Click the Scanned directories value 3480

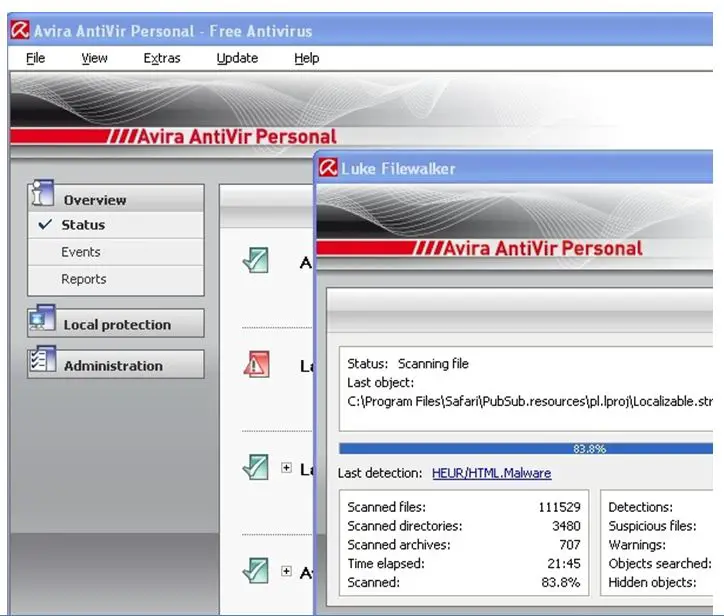[x=566, y=526]
